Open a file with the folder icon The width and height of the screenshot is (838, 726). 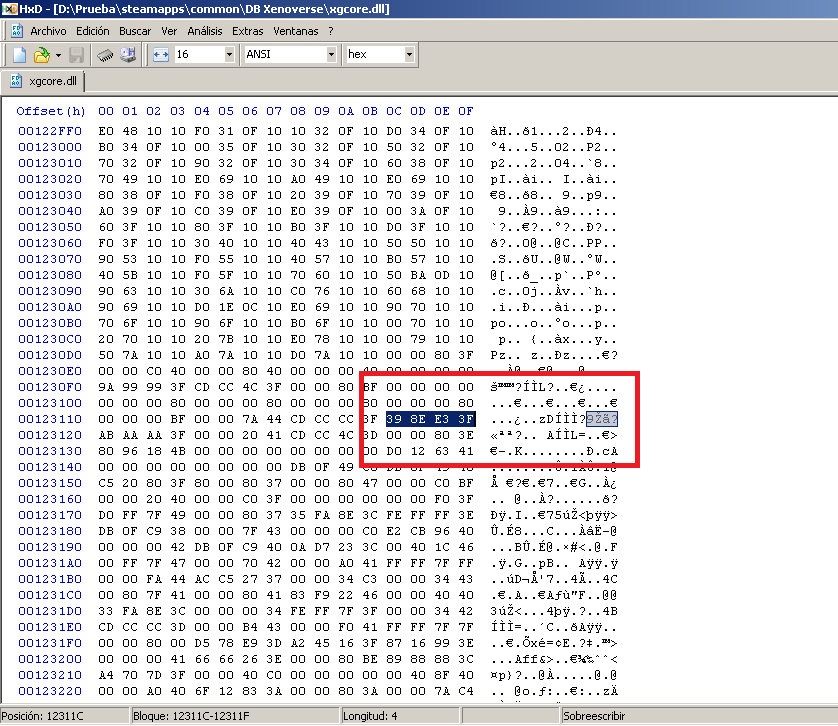(x=41, y=55)
